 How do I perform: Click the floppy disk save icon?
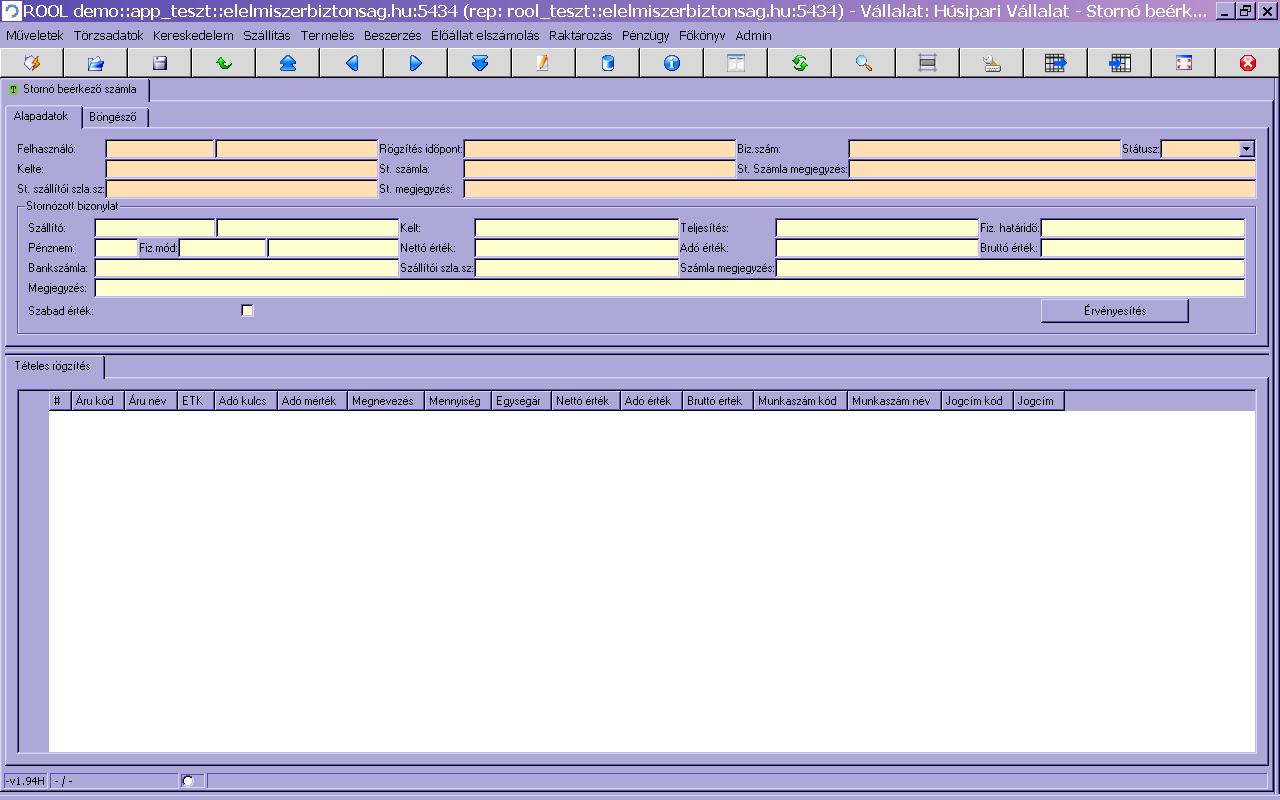point(160,63)
